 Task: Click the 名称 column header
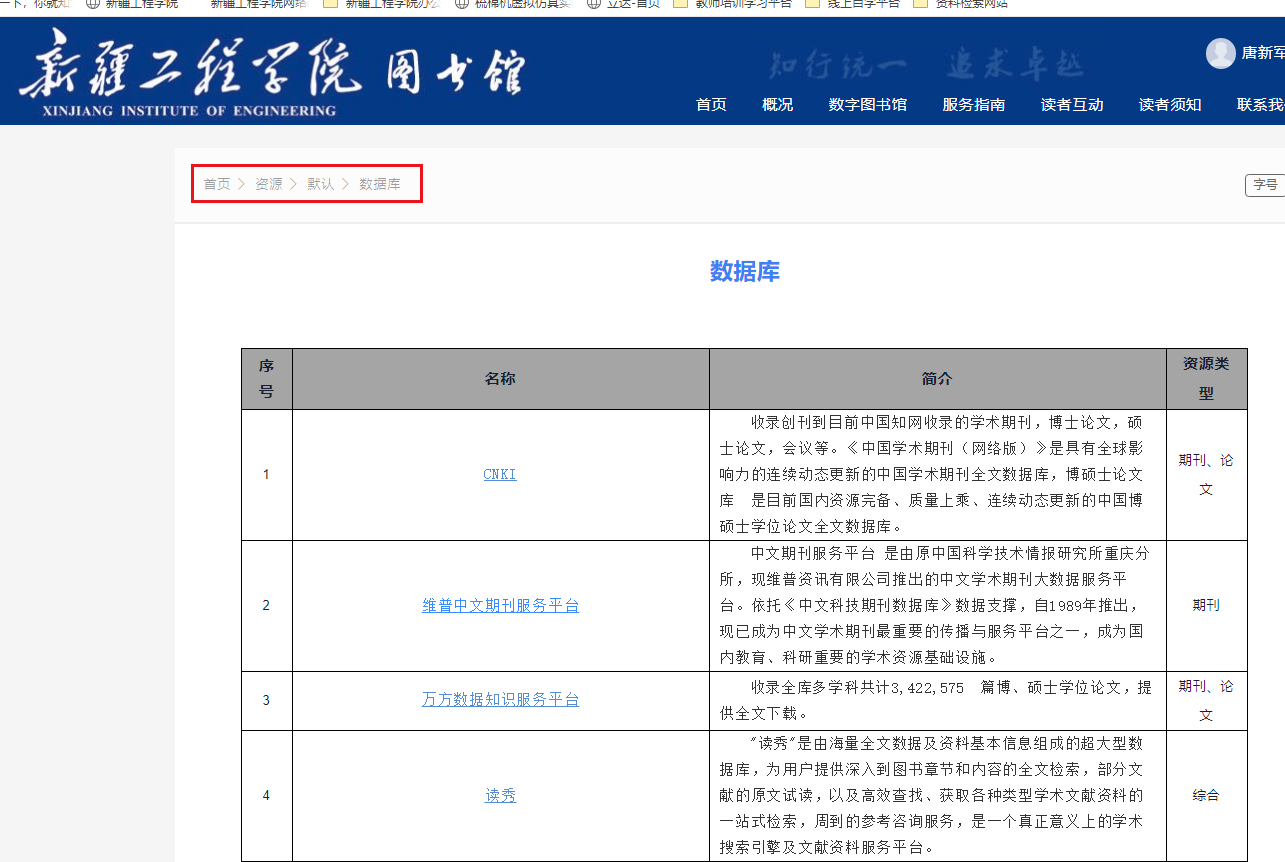[500, 378]
